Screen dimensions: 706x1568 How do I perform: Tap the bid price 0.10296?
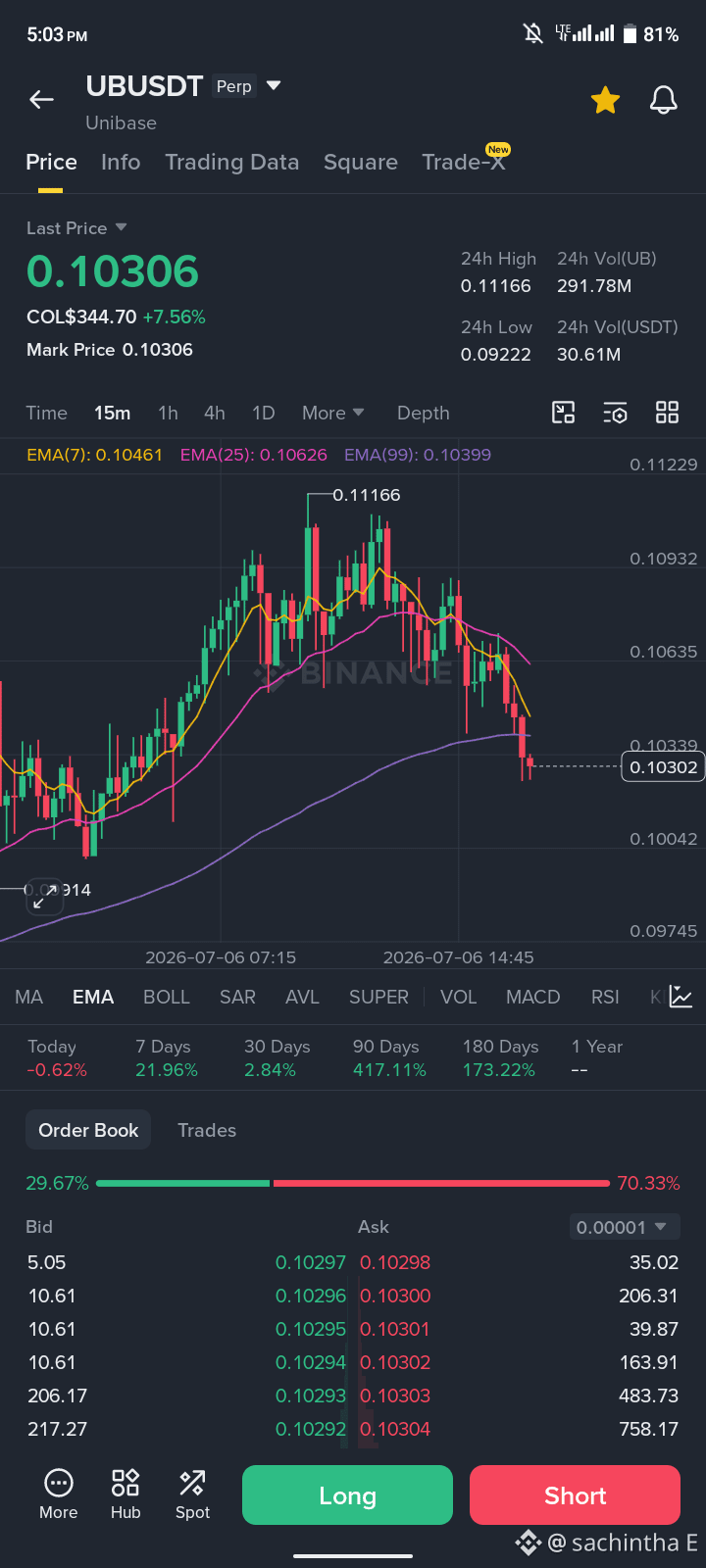(311, 1296)
